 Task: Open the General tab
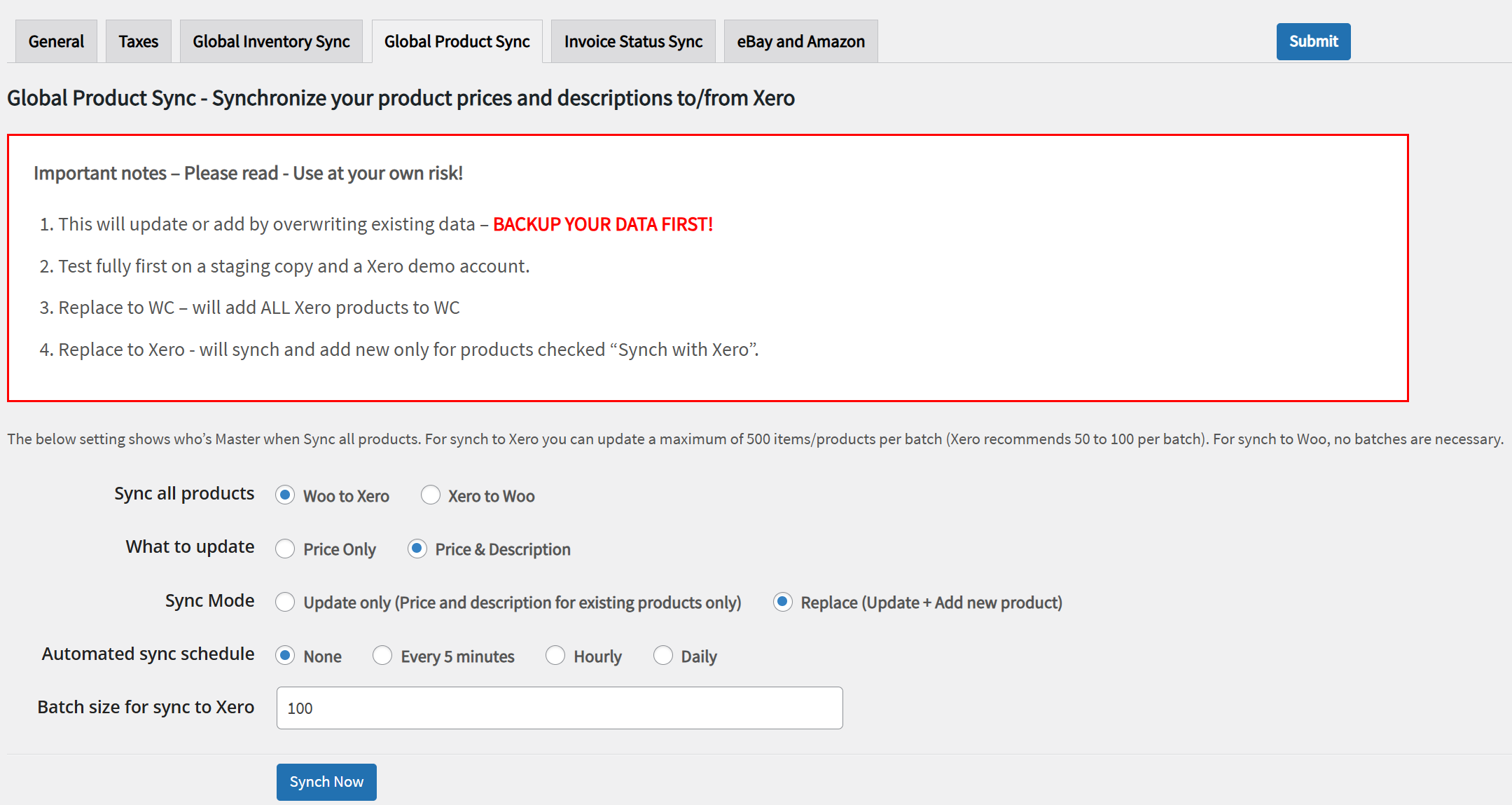point(56,41)
